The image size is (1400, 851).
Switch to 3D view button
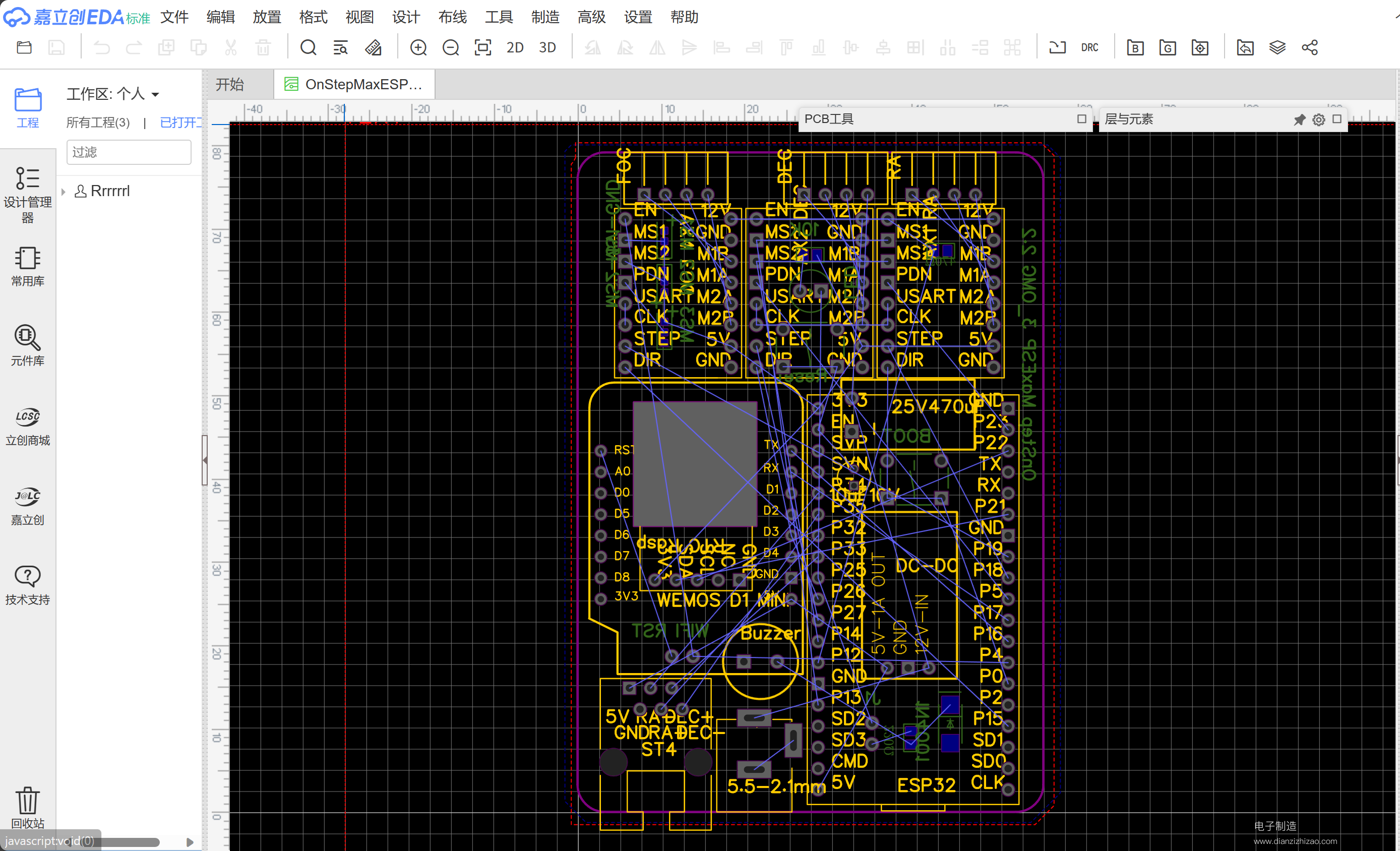[x=547, y=47]
